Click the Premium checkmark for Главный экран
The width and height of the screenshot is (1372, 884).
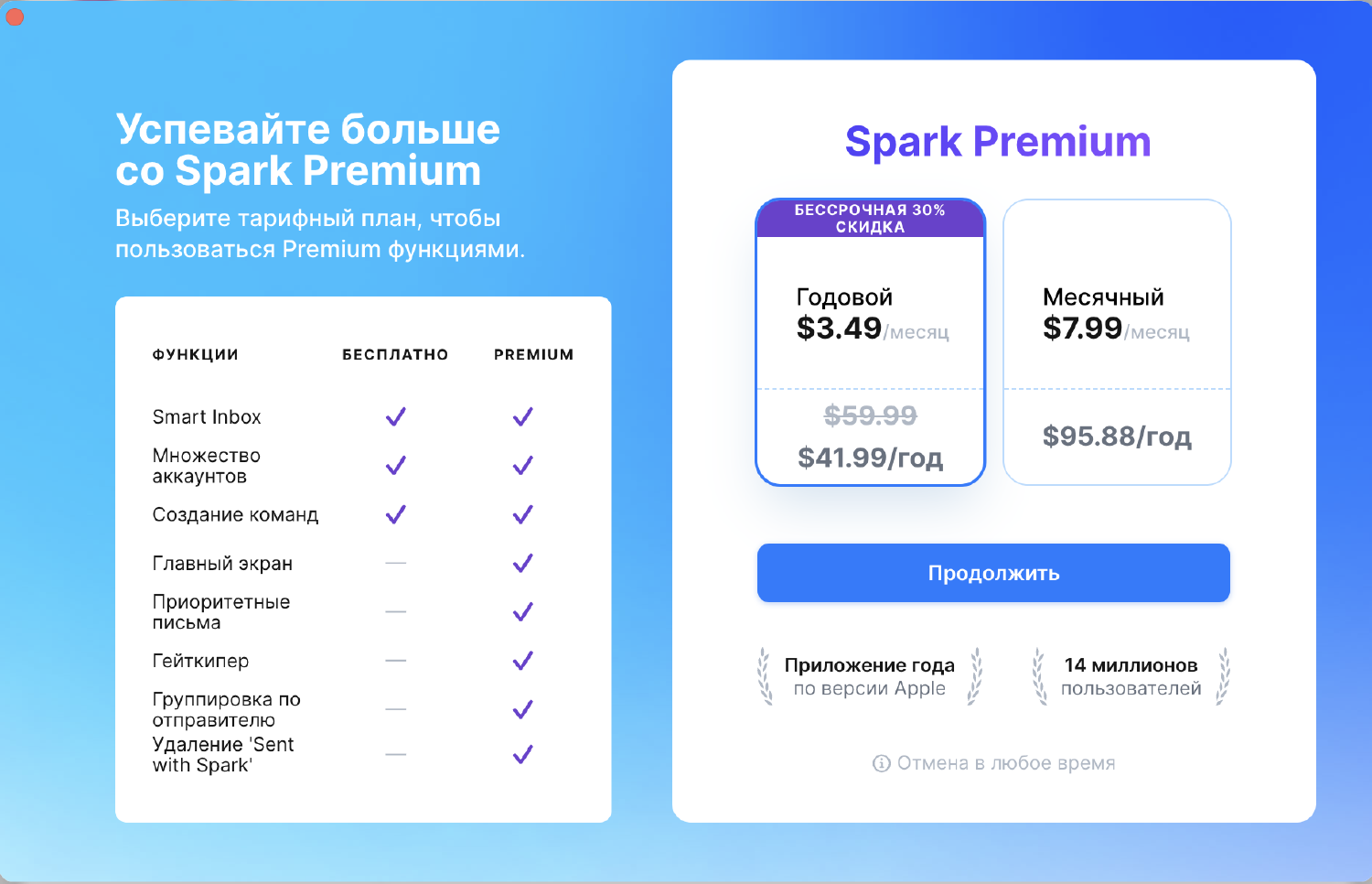click(522, 564)
